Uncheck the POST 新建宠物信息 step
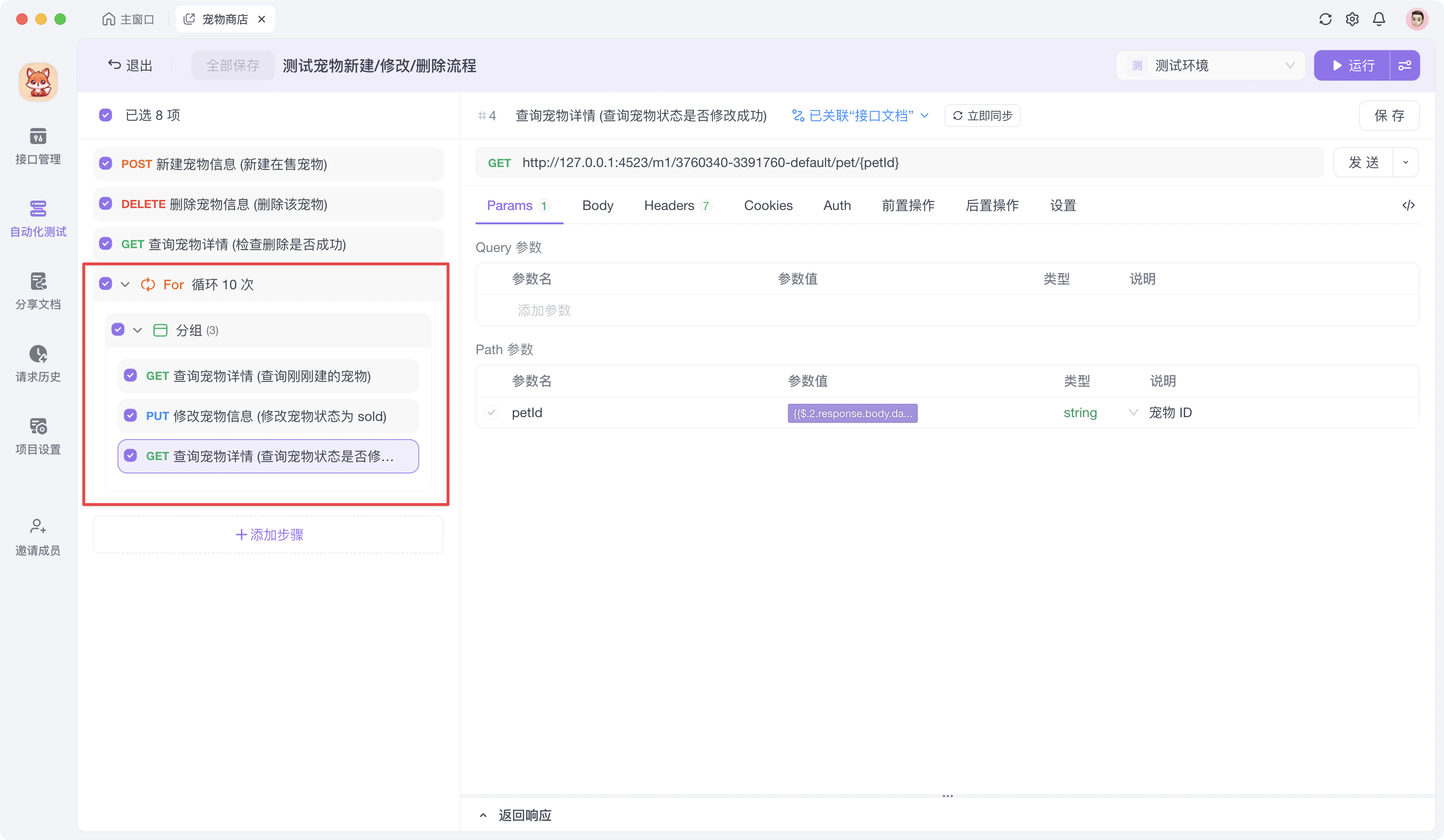The height and width of the screenshot is (840, 1444). [x=106, y=164]
